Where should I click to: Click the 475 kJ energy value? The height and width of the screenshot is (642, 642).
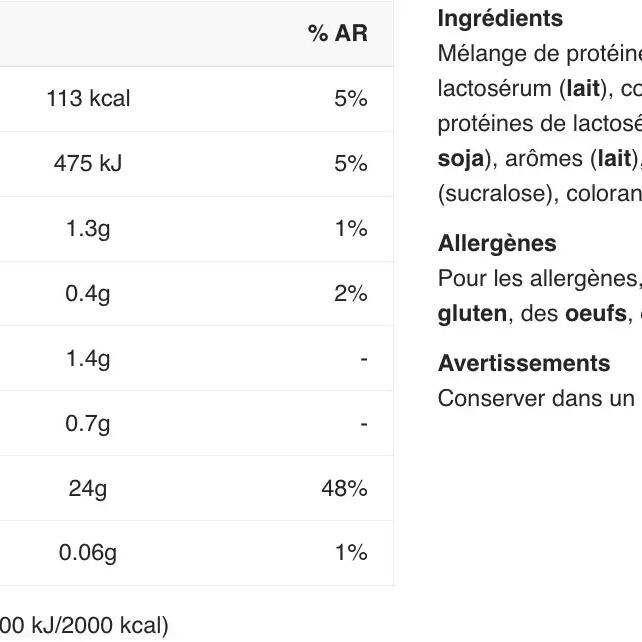(x=88, y=164)
